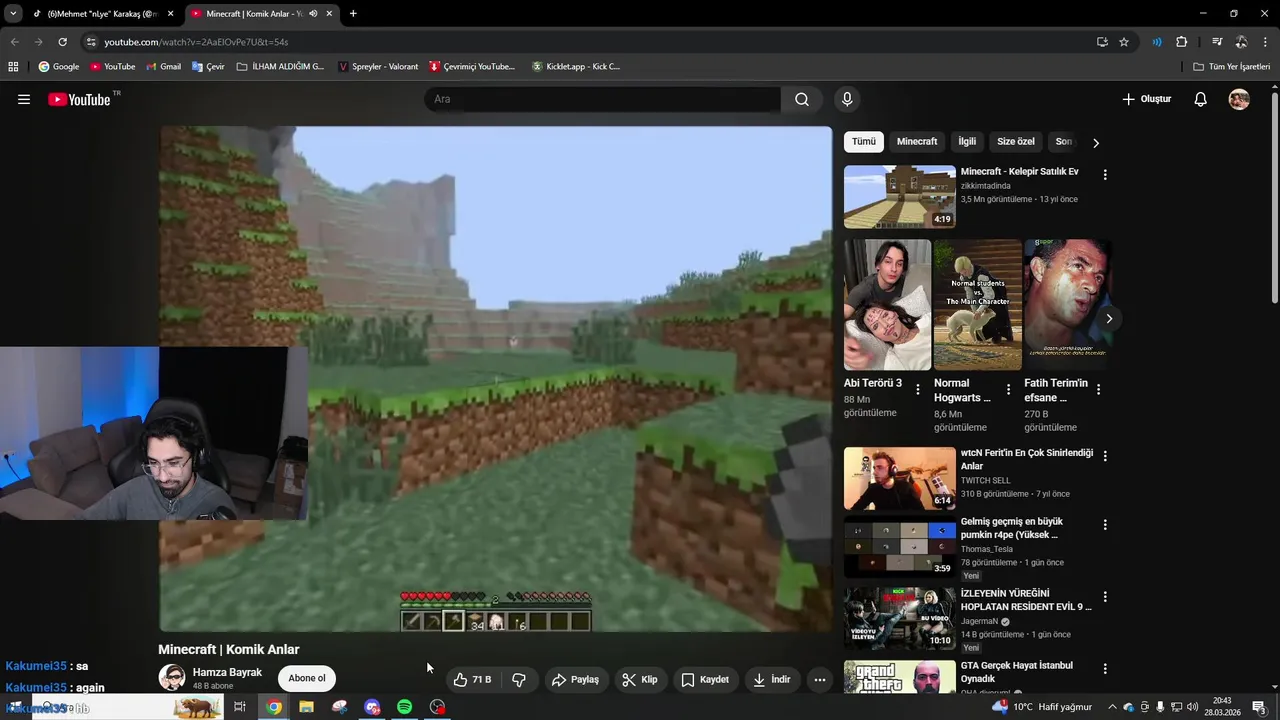
Task: Open options for the Minecraft Kelepir Satılık Ev video
Action: click(x=1105, y=175)
